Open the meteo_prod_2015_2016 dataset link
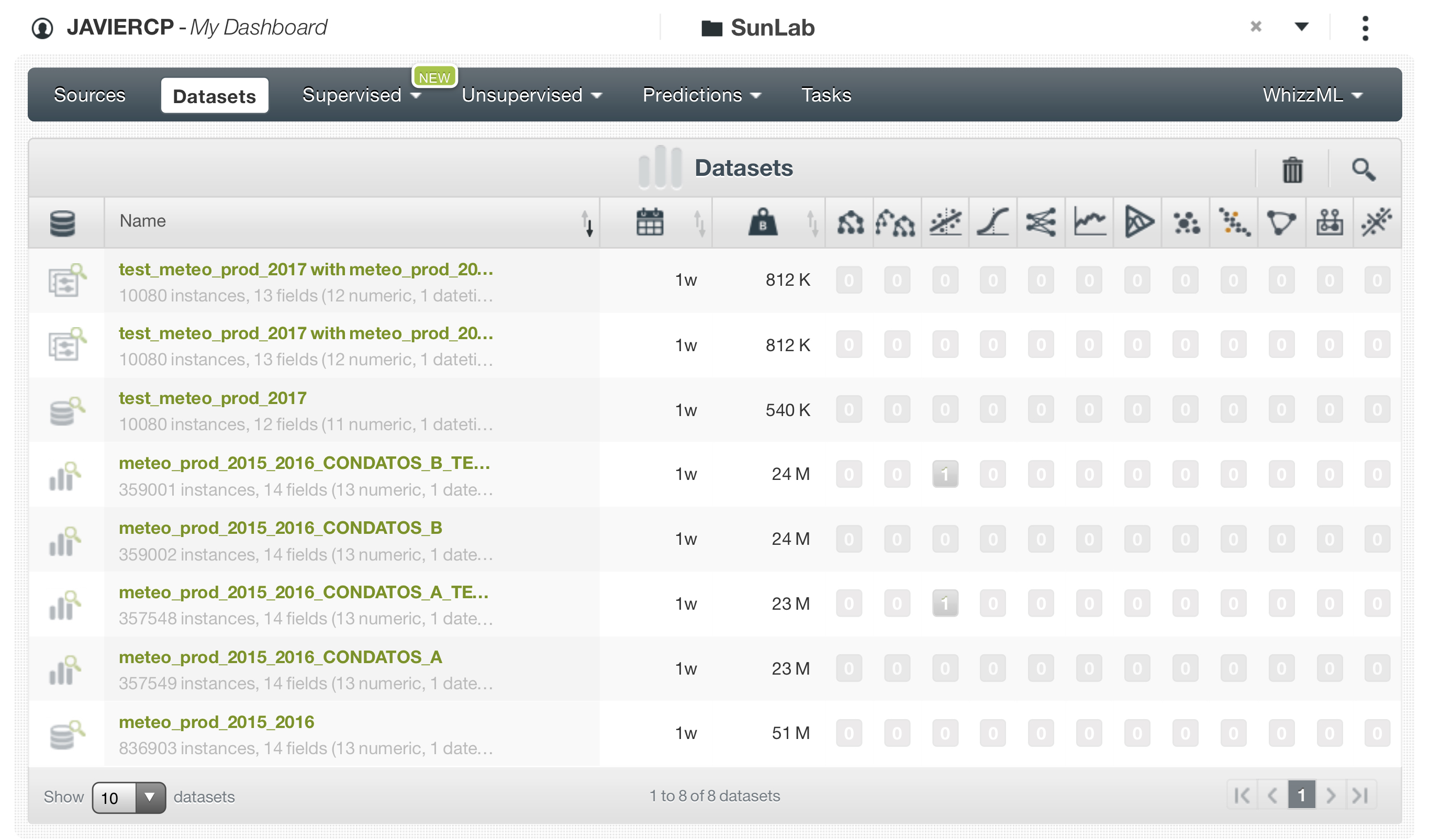 (x=216, y=722)
